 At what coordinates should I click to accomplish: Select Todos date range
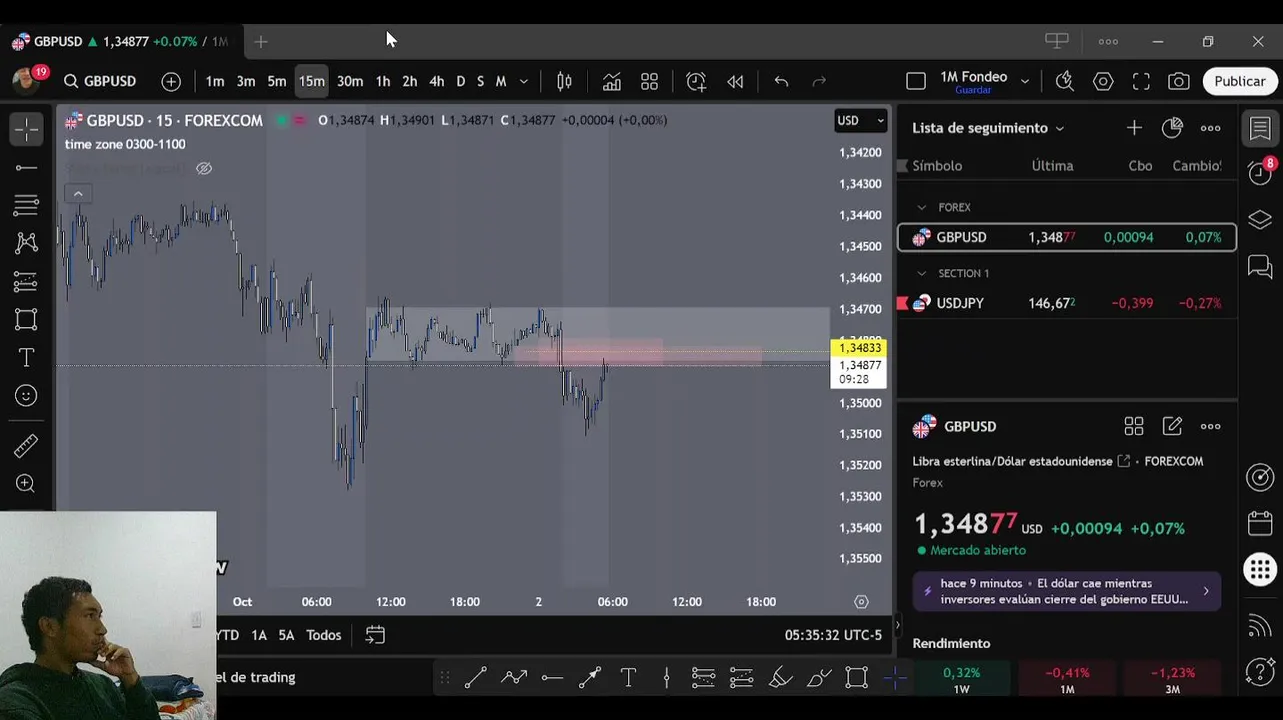click(x=324, y=635)
